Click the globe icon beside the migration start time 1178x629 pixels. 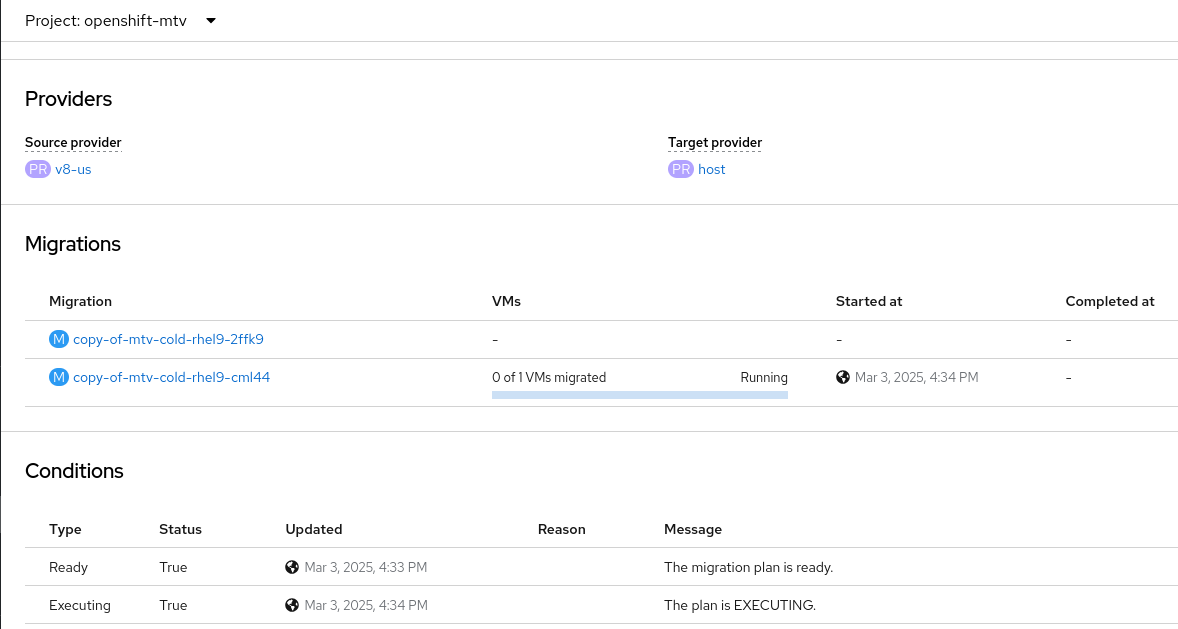click(843, 377)
